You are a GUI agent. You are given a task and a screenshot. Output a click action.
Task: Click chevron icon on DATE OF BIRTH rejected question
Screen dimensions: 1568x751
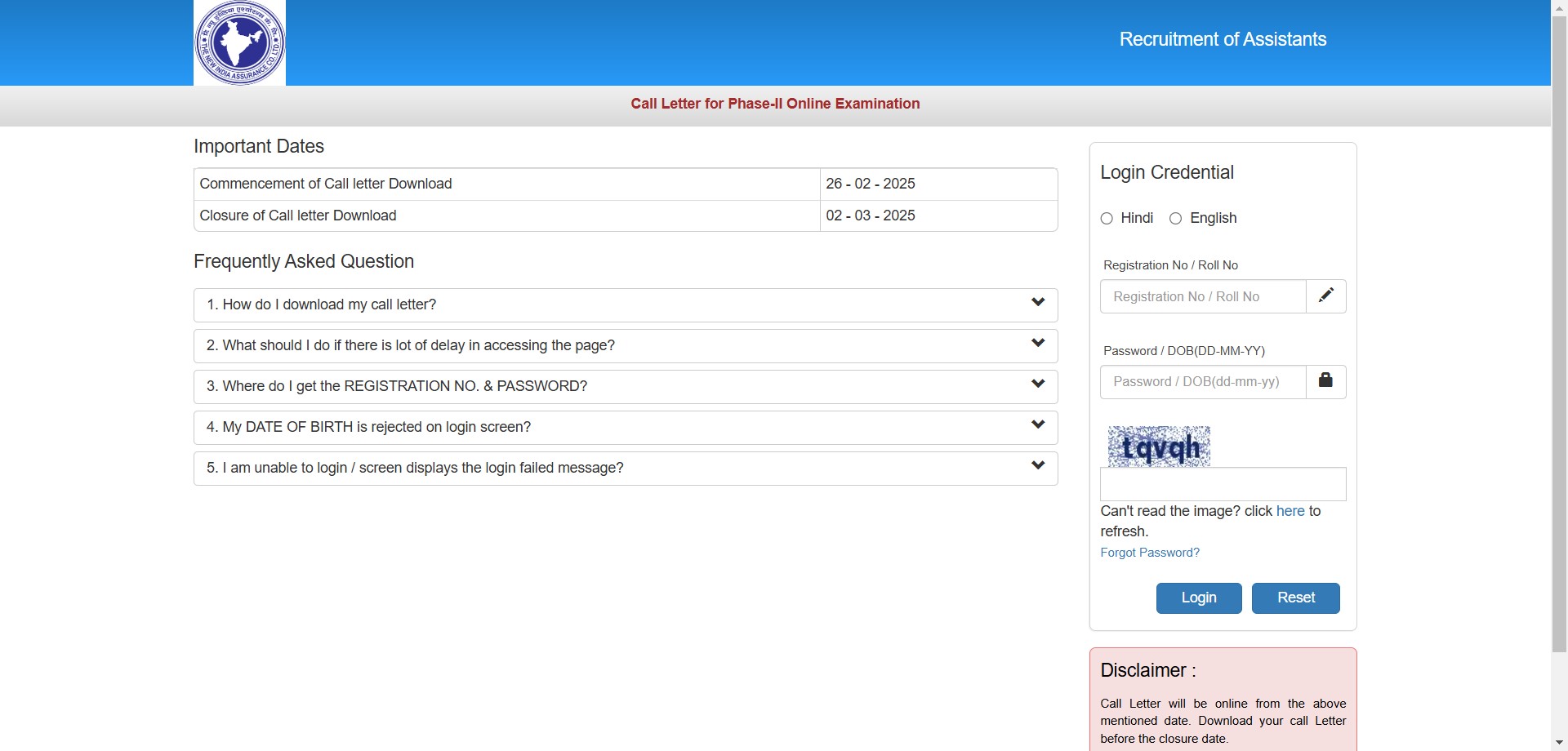click(x=1038, y=425)
